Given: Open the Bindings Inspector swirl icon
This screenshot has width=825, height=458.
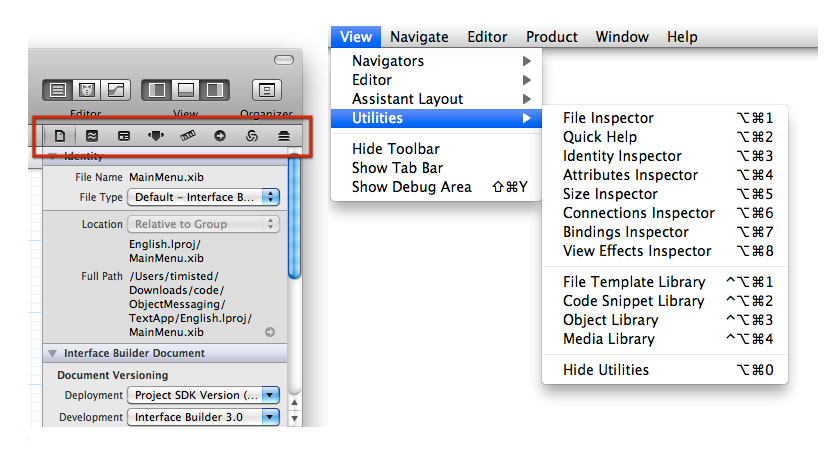Looking at the screenshot, I should tap(252, 135).
